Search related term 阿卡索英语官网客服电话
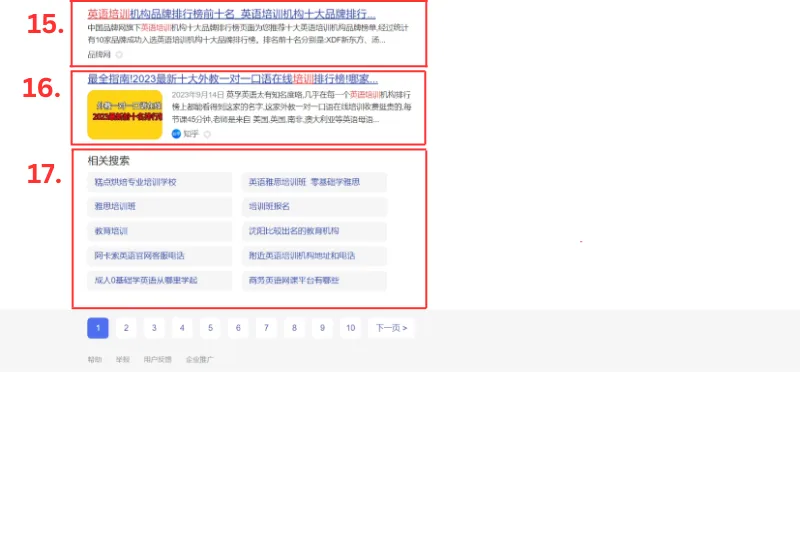Screen dimensions: 800x533 [x=160, y=256]
